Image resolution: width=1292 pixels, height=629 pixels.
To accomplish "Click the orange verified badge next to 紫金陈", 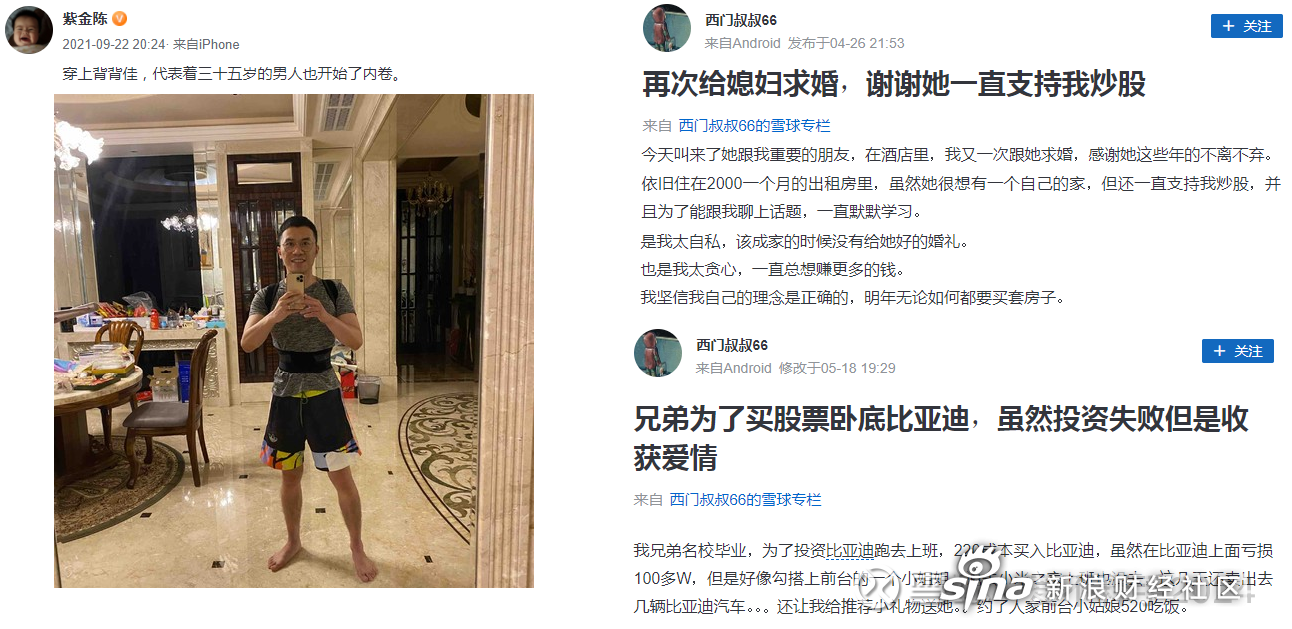I will click(120, 19).
